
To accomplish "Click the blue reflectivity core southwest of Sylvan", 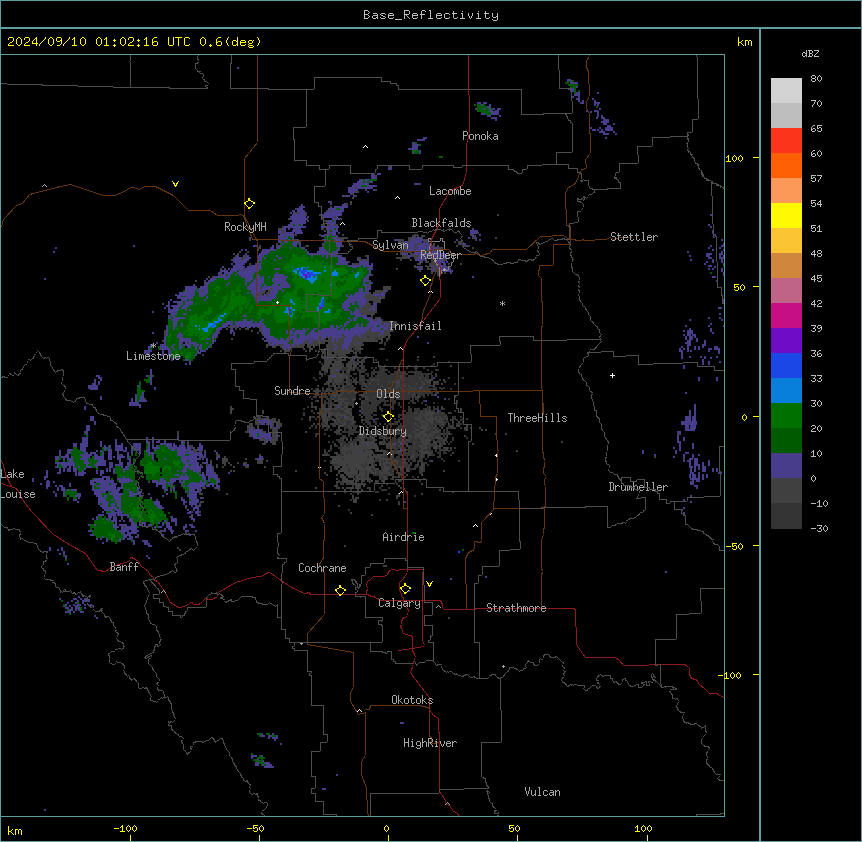I will tap(306, 273).
